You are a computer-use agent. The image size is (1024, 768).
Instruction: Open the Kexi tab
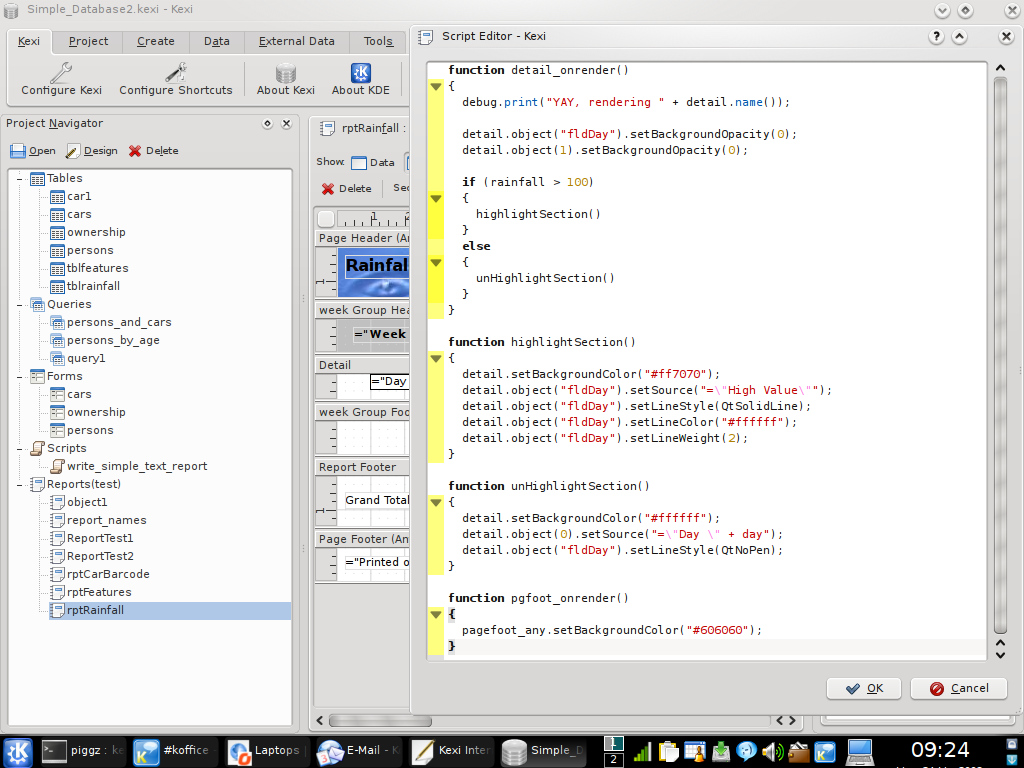(29, 41)
